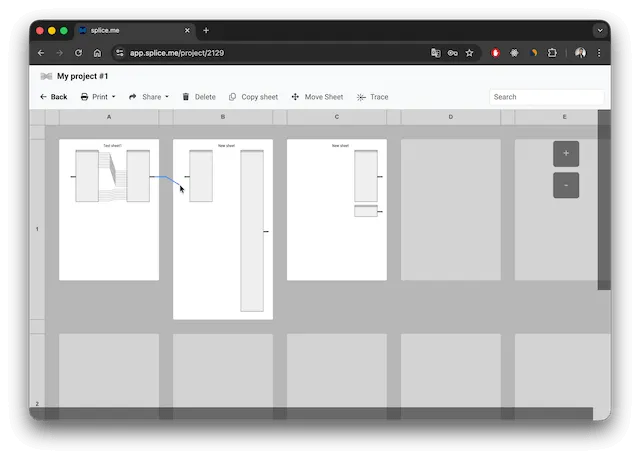Click the red extension icon in toolbar
The image size is (640, 459).
coord(496,53)
